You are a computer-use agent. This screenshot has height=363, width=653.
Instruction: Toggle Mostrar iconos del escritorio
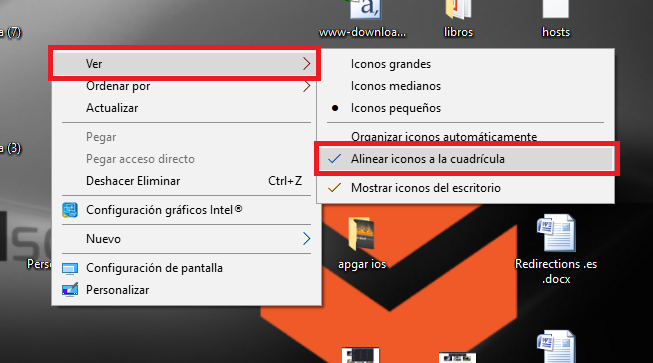pyautogui.click(x=465, y=188)
